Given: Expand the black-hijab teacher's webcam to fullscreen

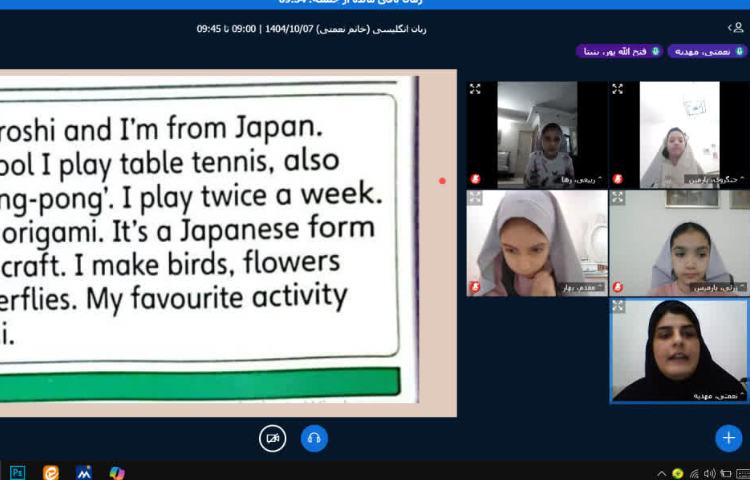Looking at the screenshot, I should click(x=618, y=306).
